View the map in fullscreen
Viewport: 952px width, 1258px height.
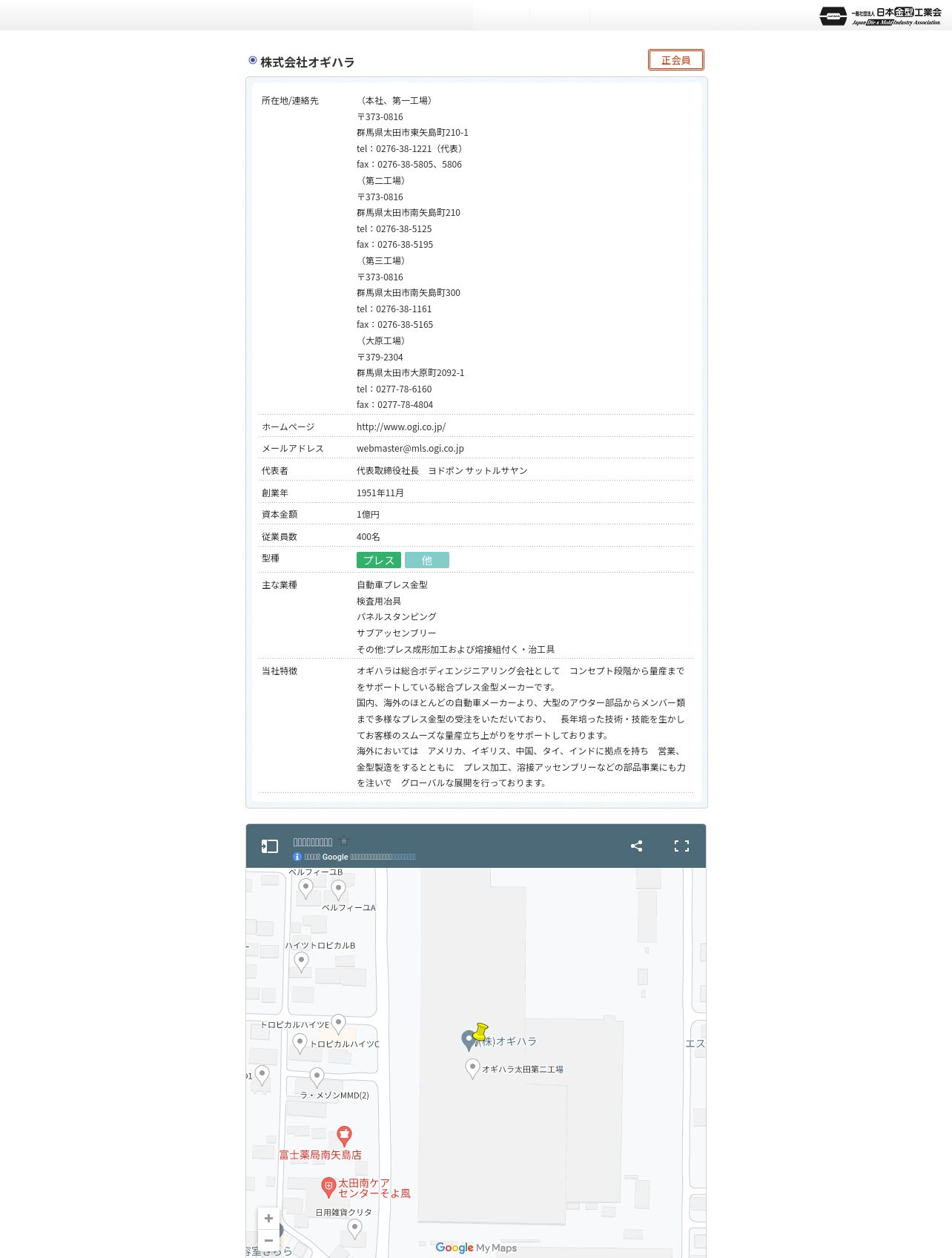681,846
